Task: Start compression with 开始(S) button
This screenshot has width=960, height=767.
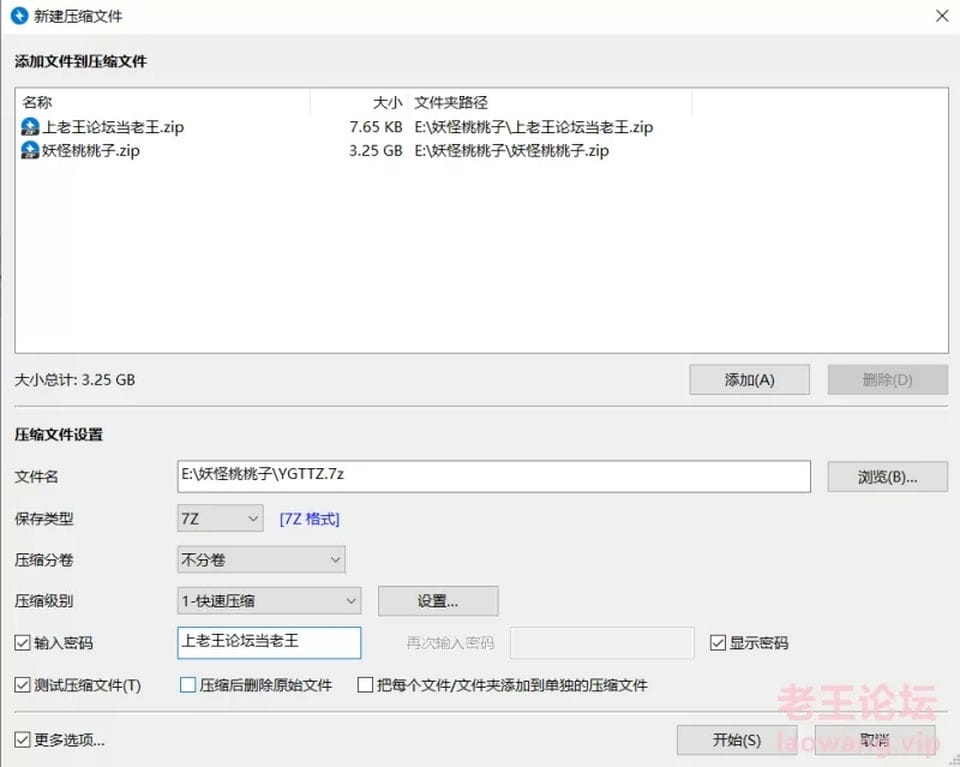Action: click(x=737, y=740)
